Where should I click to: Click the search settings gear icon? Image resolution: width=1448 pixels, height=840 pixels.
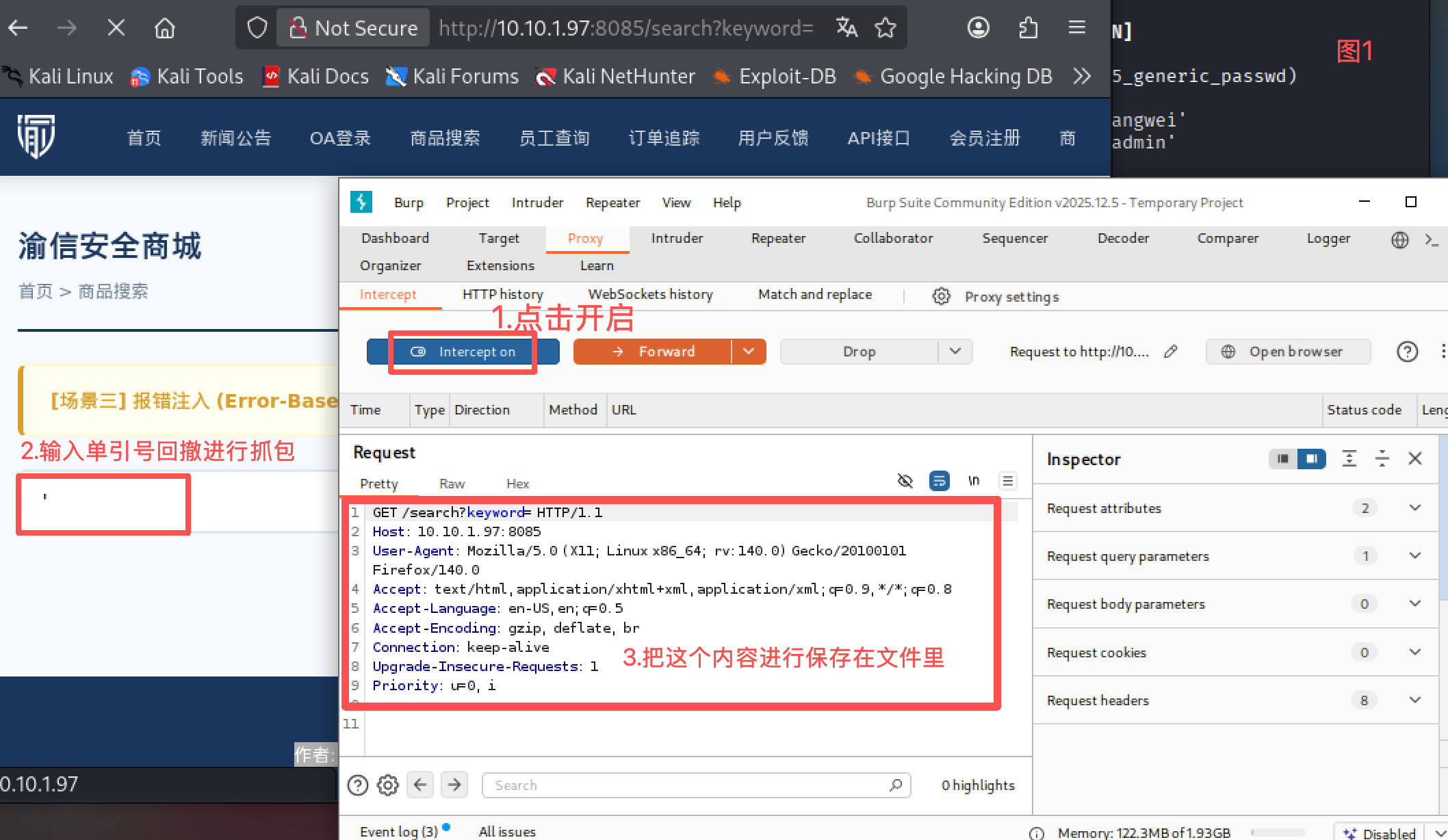pyautogui.click(x=388, y=785)
